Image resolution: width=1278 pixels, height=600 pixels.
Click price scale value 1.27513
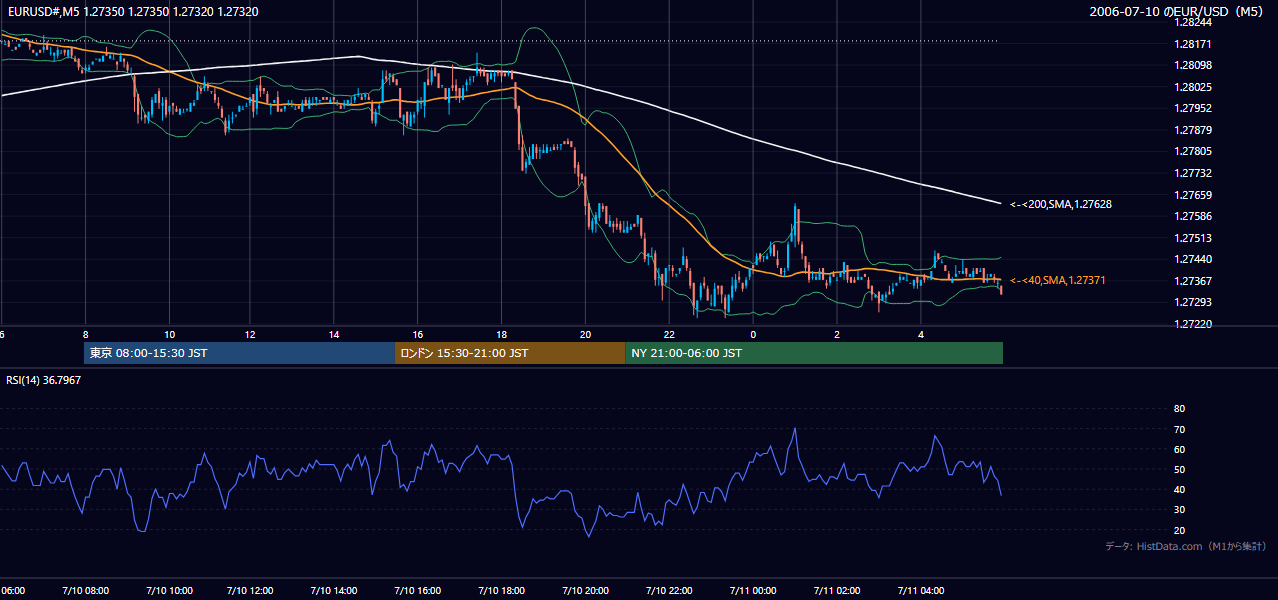pos(1193,238)
